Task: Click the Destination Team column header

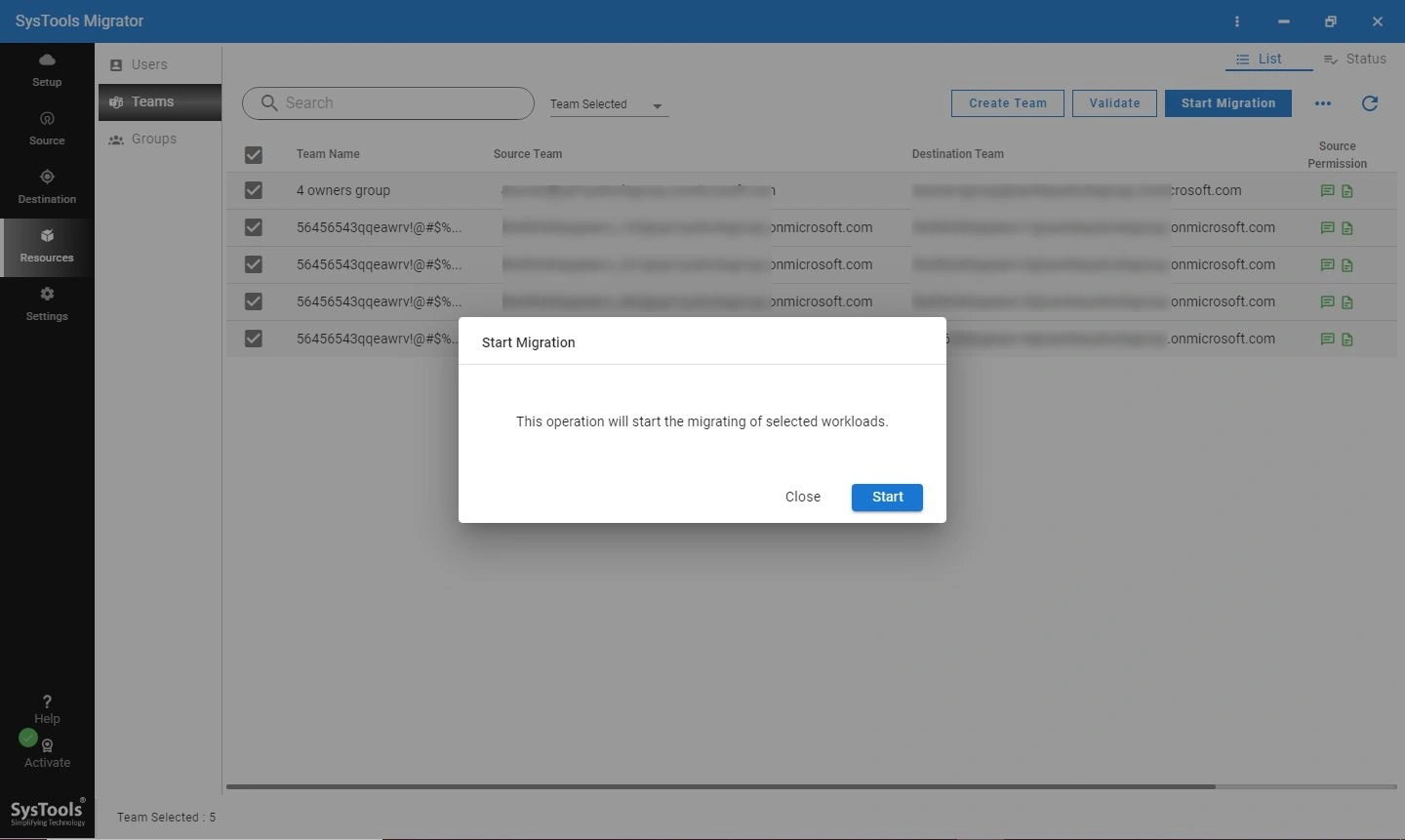Action: coord(958,154)
